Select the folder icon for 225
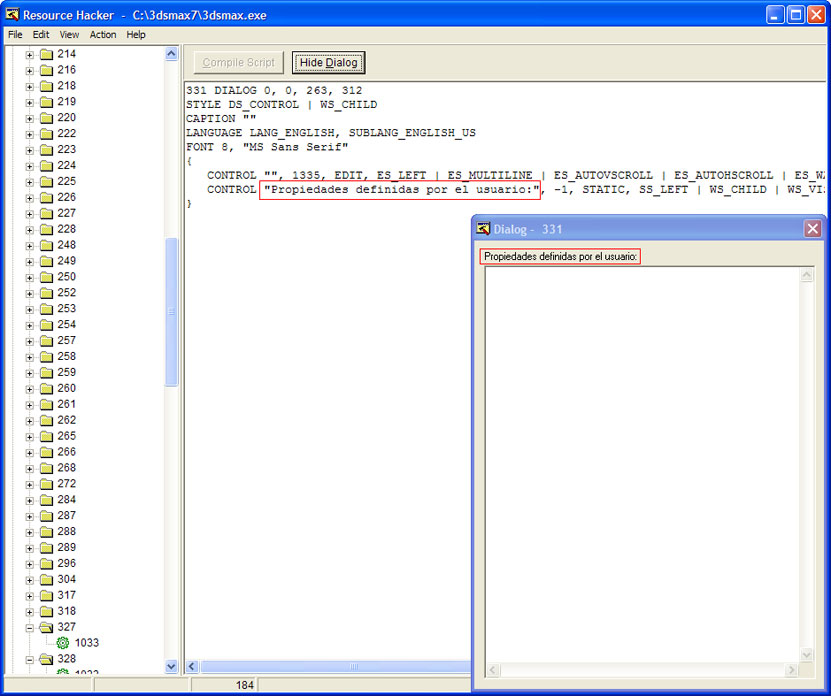The height and width of the screenshot is (696, 831). [47, 181]
